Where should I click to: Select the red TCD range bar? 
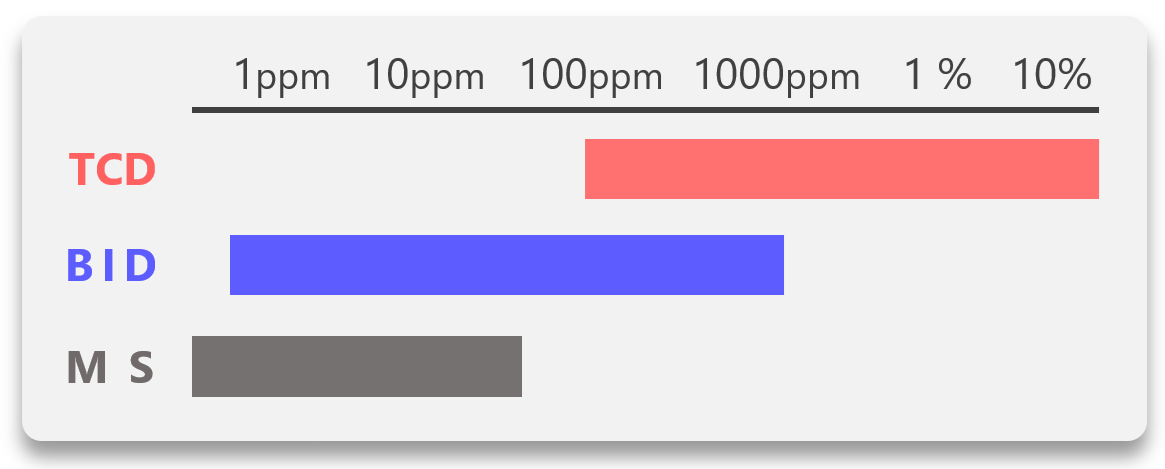point(841,169)
